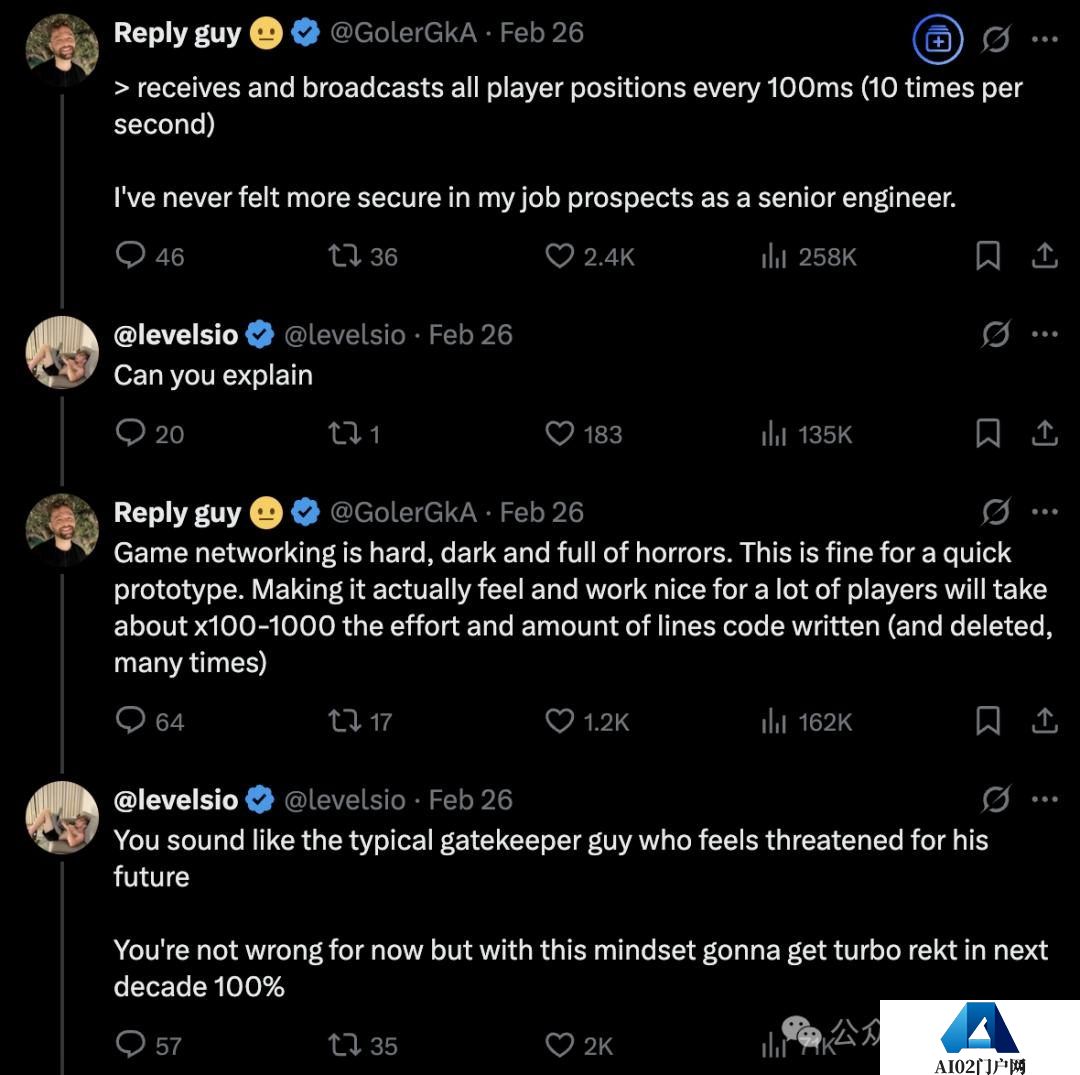View analytics of the 258K views tweet

[x=774, y=257]
